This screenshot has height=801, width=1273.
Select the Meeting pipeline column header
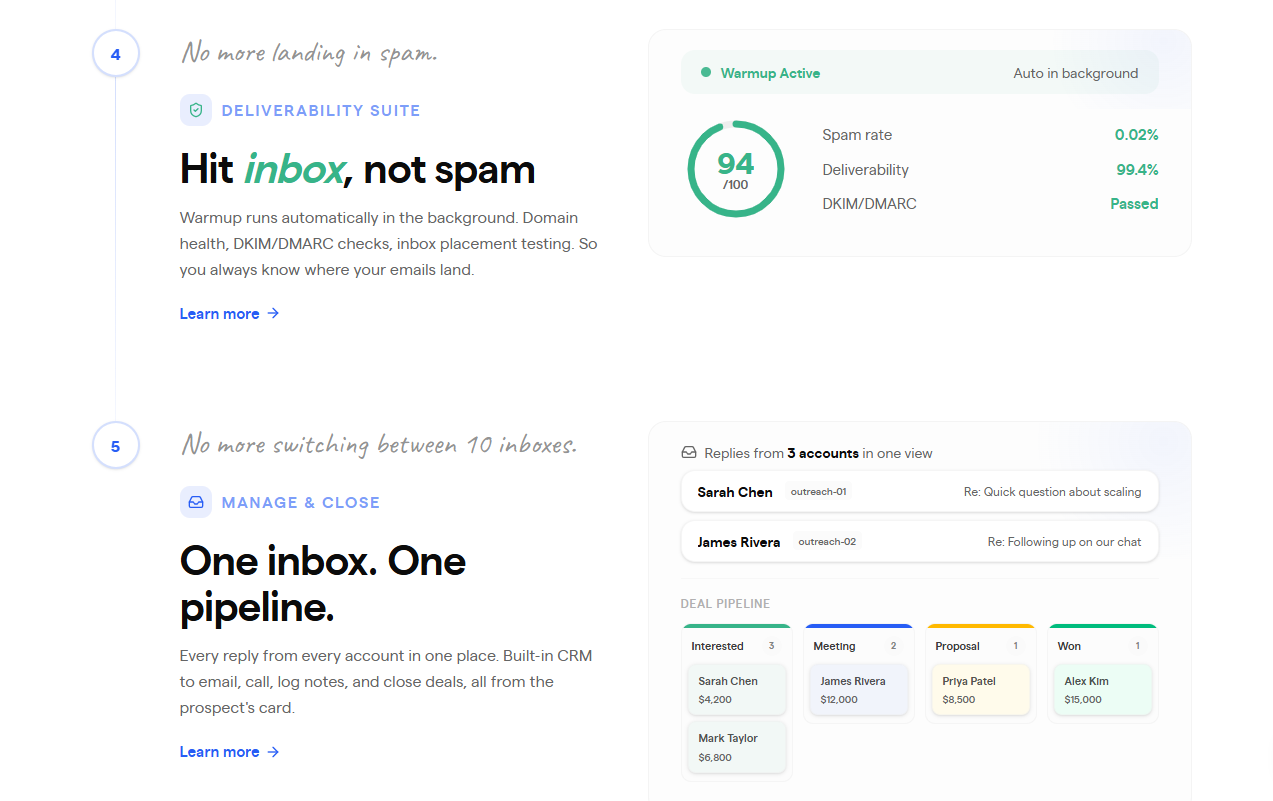click(x=859, y=645)
